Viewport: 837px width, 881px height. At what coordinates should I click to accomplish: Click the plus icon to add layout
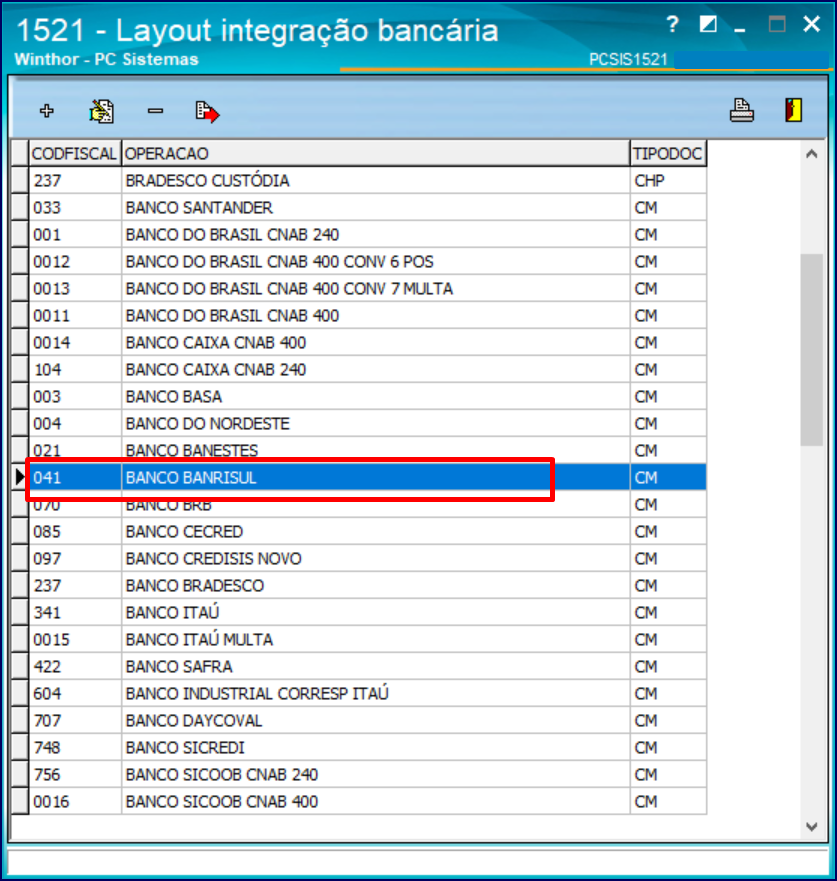point(47,111)
